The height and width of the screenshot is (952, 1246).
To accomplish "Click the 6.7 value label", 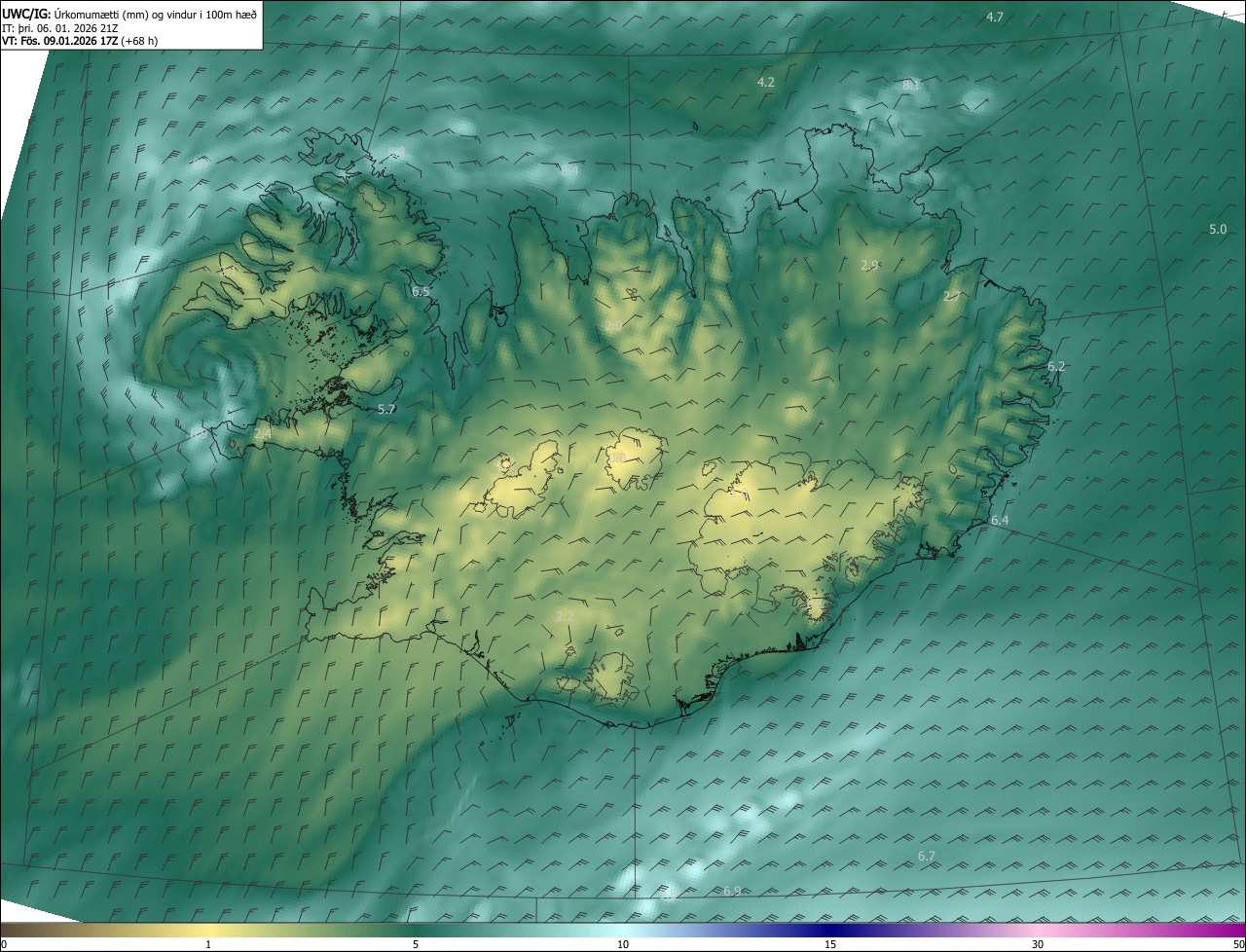I will click(927, 857).
